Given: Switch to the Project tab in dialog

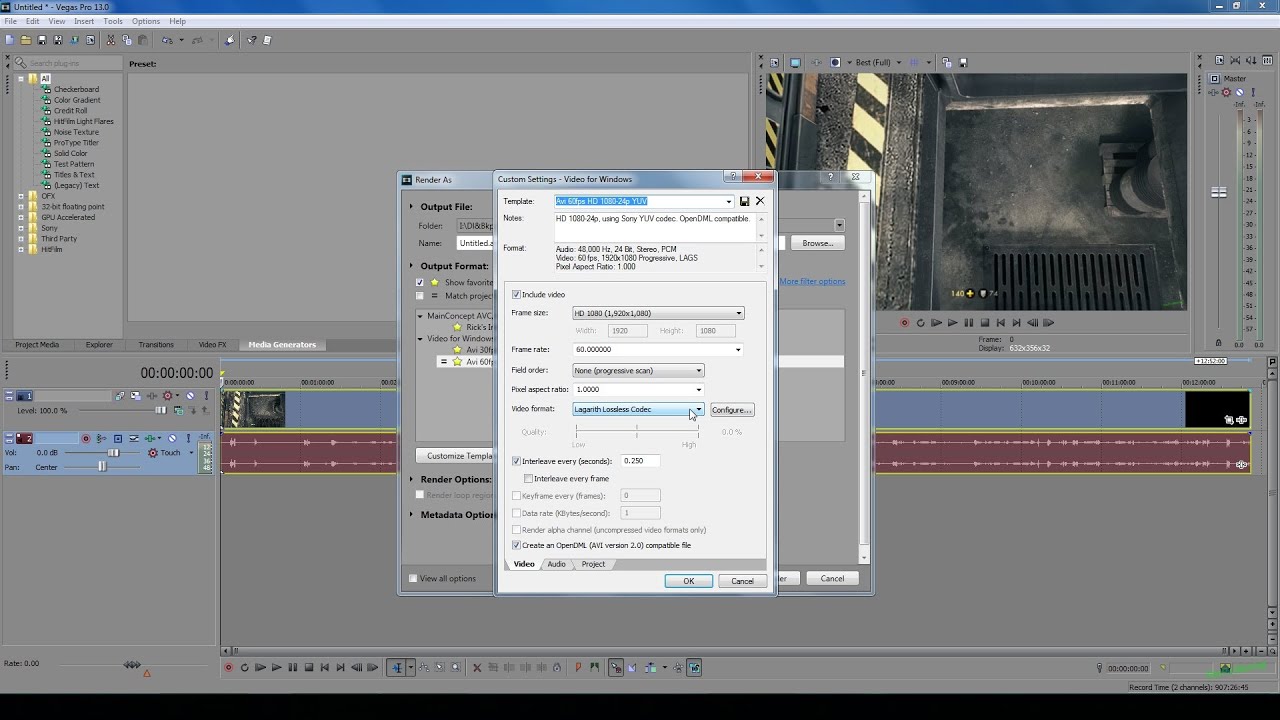Looking at the screenshot, I should [593, 564].
